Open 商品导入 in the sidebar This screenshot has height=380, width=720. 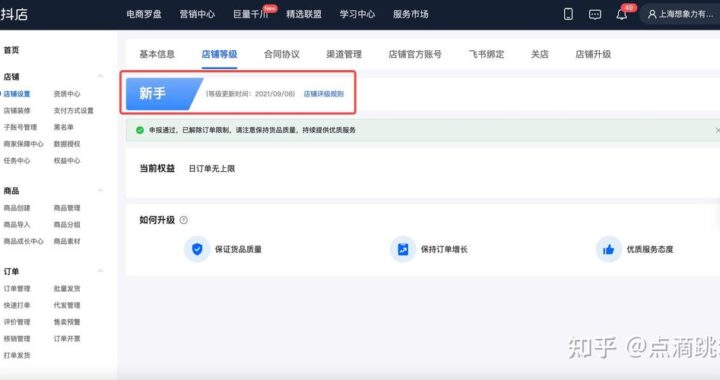tap(17, 224)
